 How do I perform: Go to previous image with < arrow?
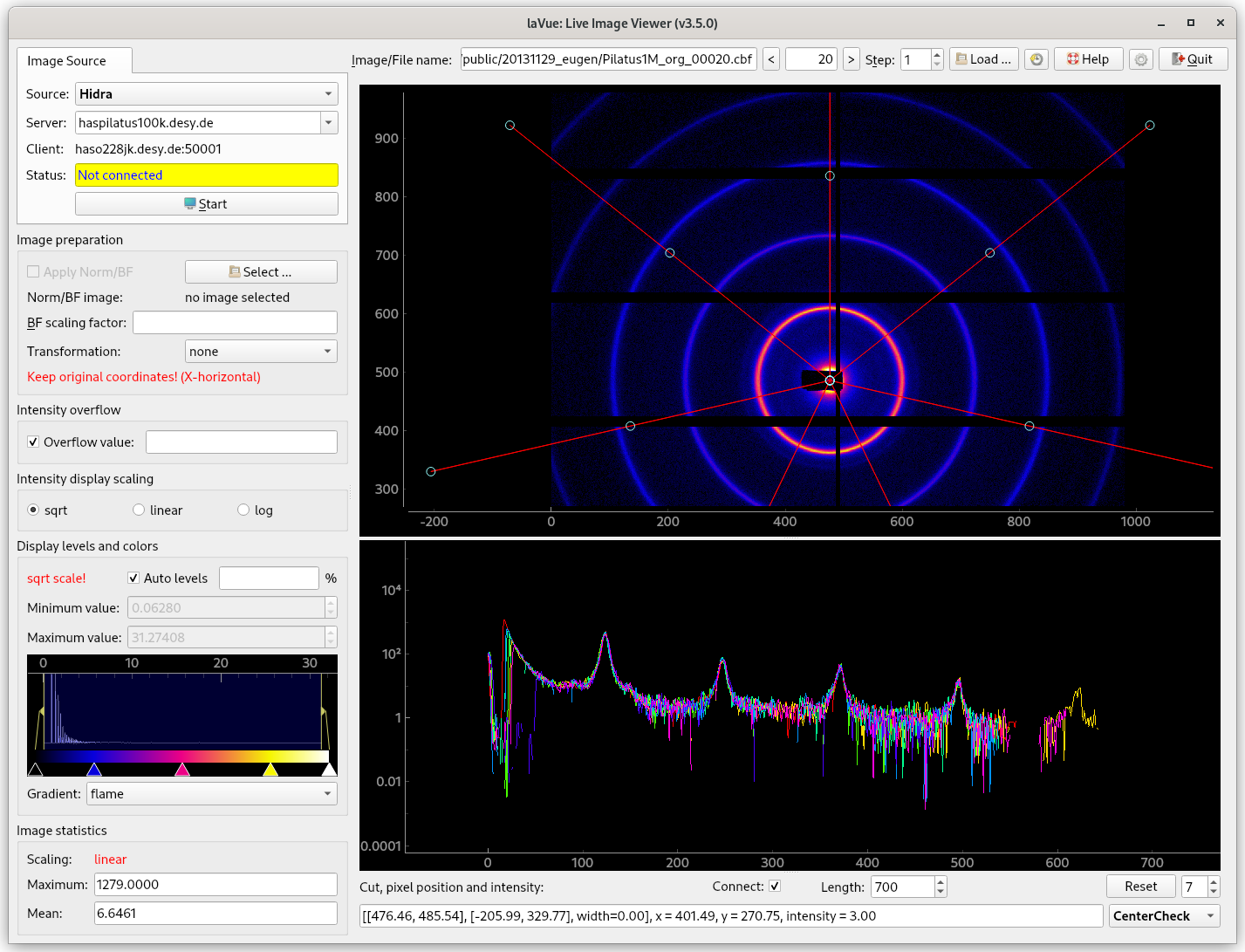click(770, 59)
